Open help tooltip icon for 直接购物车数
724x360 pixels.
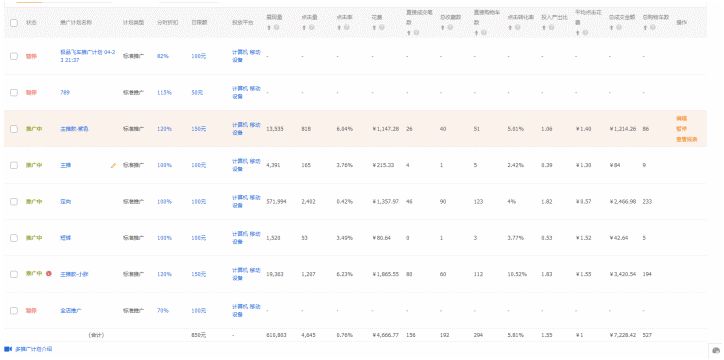click(483, 33)
